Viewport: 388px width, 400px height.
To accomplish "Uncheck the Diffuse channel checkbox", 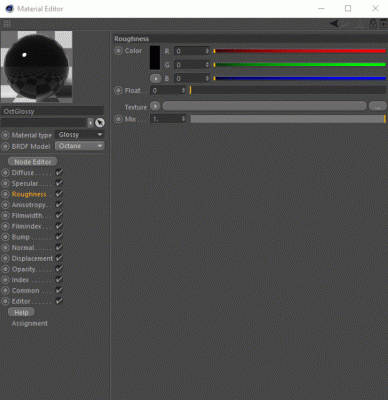I will coord(59,172).
